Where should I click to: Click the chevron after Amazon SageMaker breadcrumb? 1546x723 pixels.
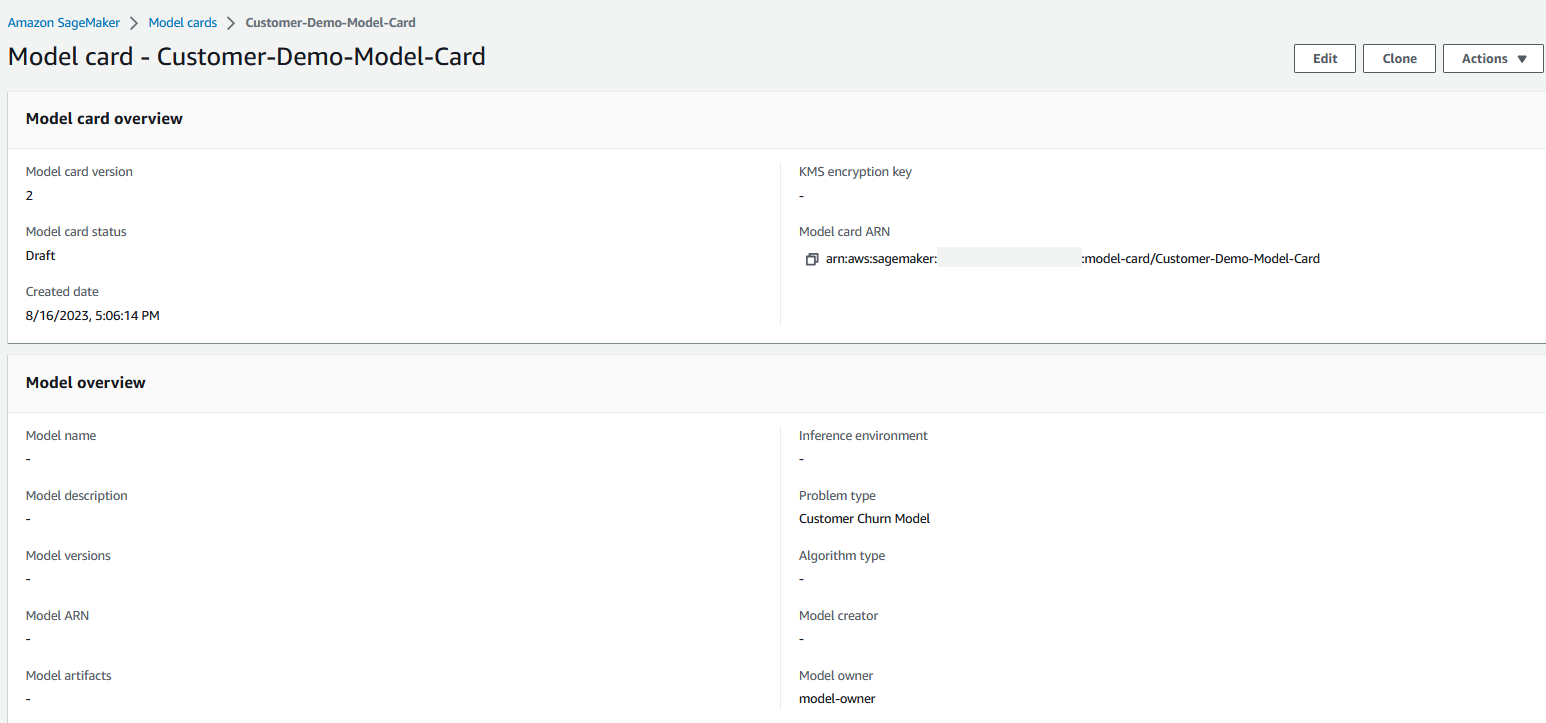[x=133, y=22]
